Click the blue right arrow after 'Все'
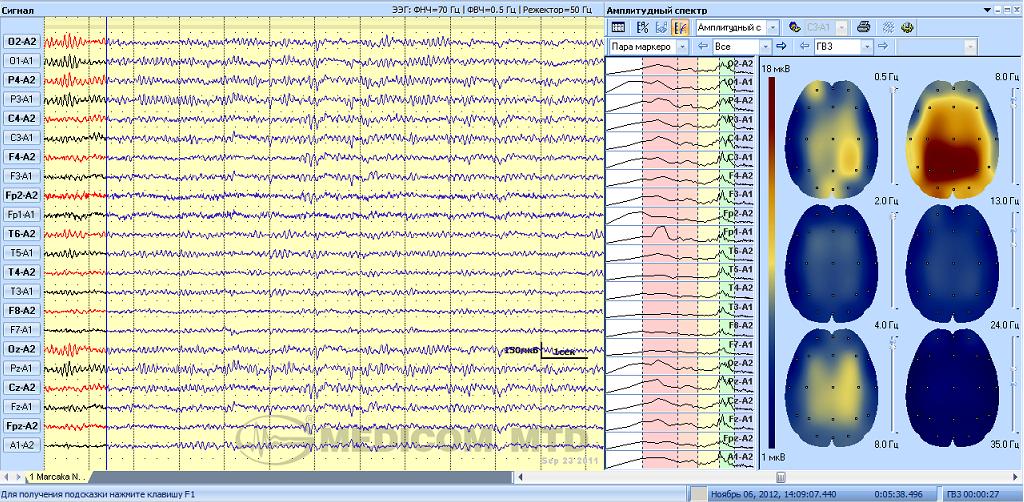1024x502 pixels. [780, 47]
